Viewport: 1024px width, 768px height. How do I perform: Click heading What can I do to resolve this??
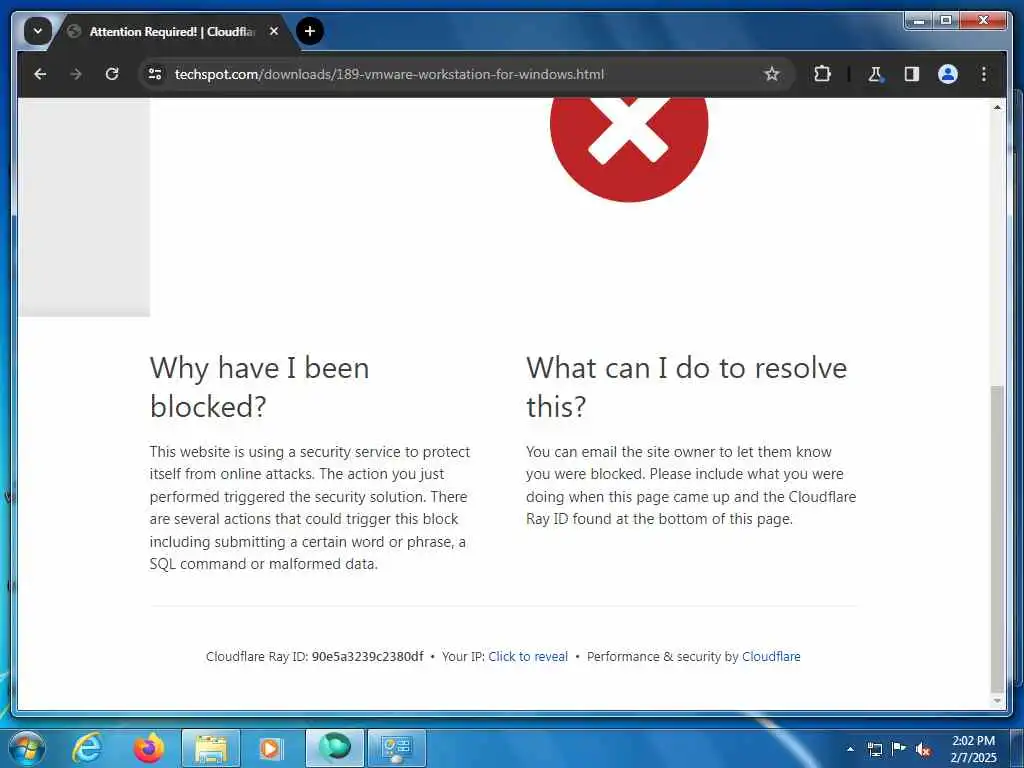pos(686,387)
